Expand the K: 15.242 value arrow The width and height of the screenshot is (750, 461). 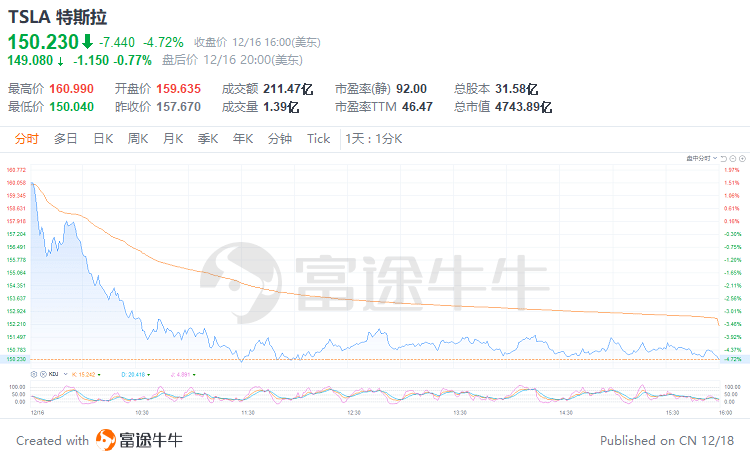99,375
